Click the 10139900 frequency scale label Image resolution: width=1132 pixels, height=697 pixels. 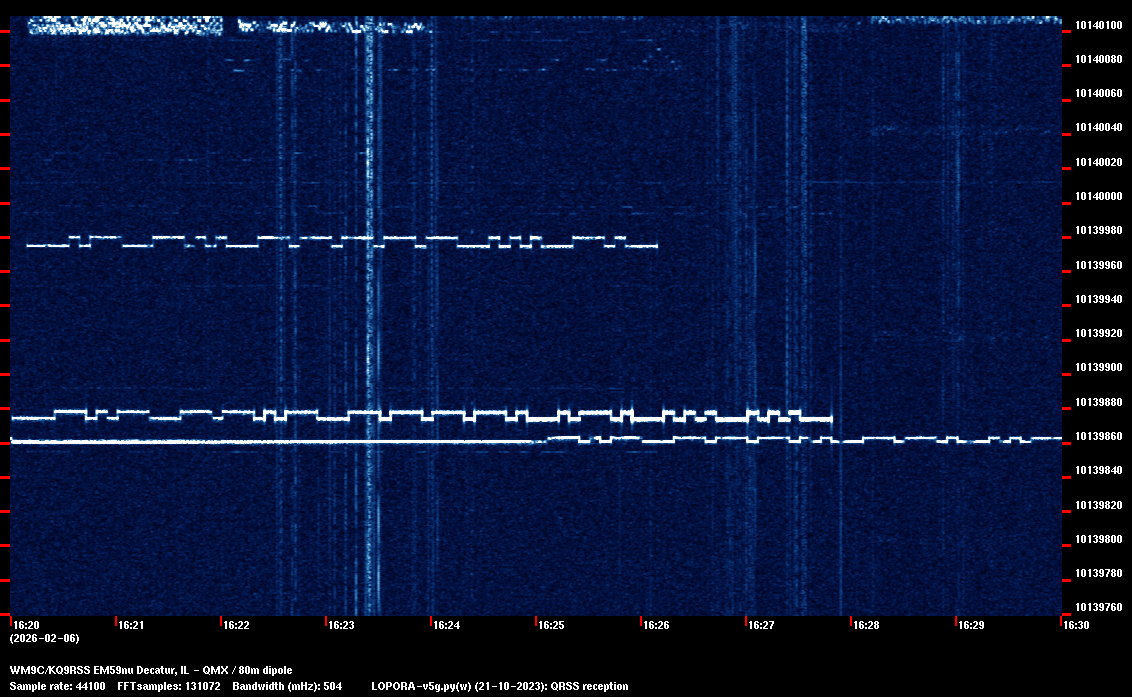(1098, 368)
